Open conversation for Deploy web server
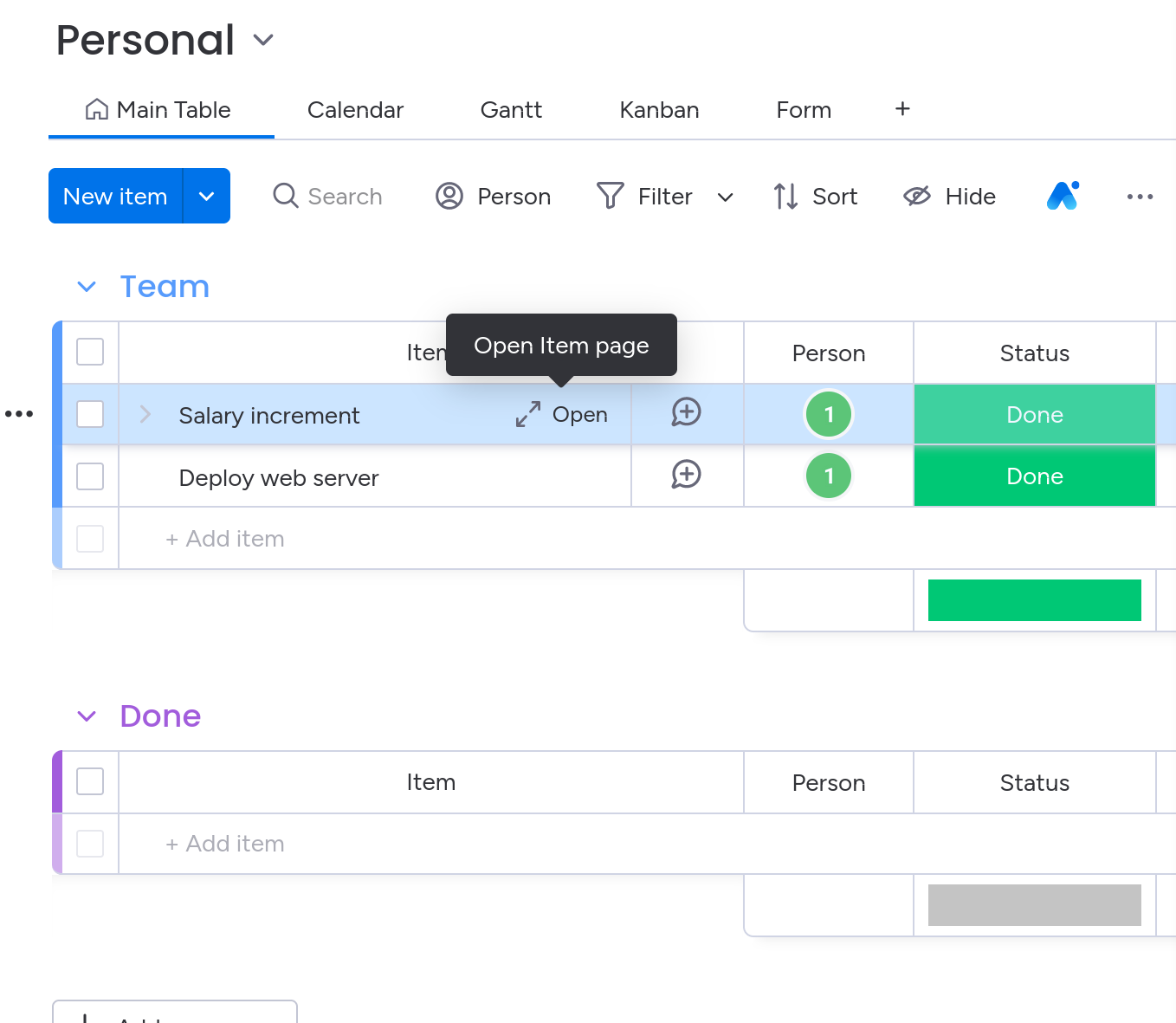This screenshot has width=1176, height=1023. coord(686,476)
